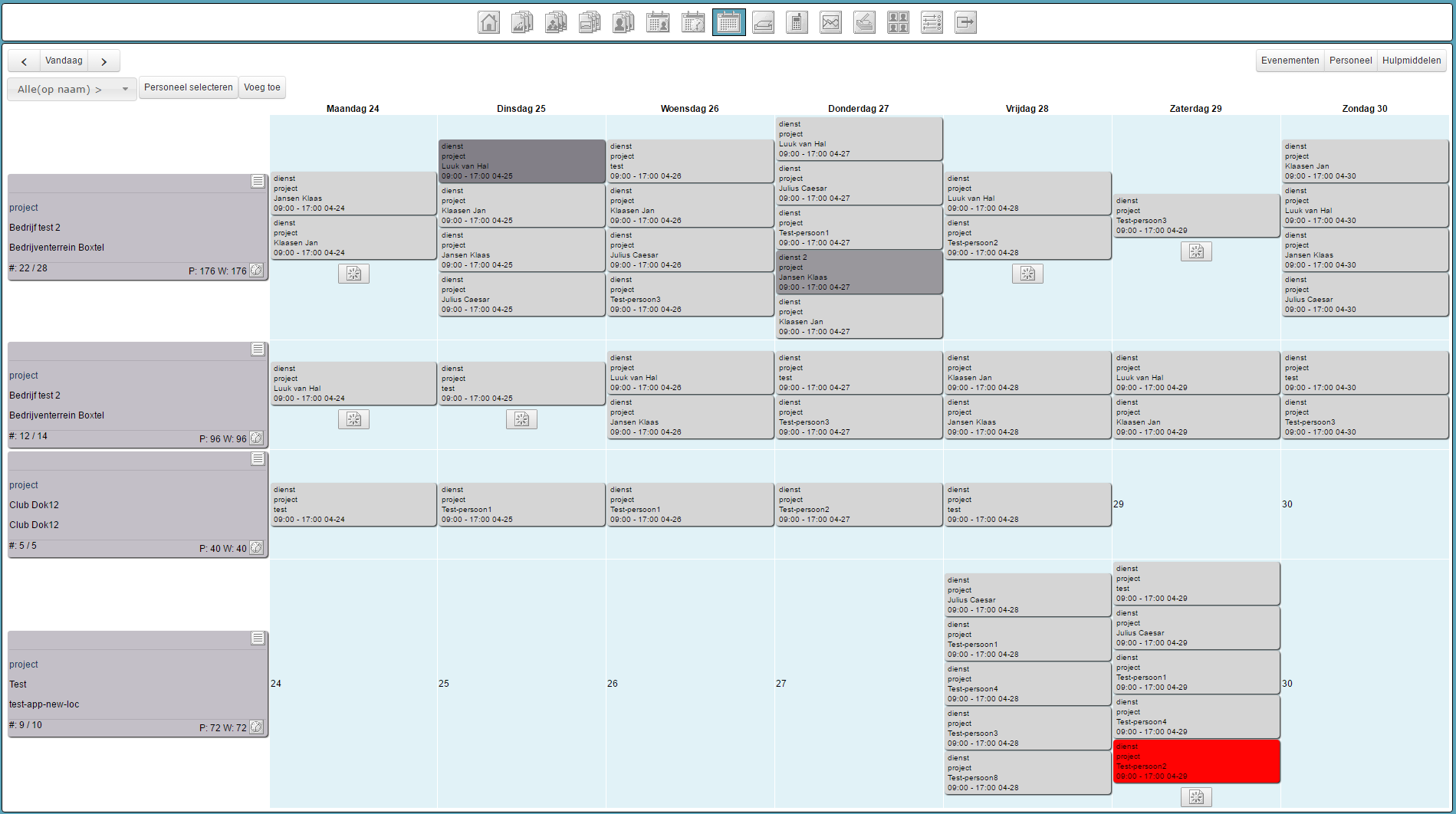1456x814 pixels.
Task: Click the four-person portraits toolbar icon
Action: point(898,23)
